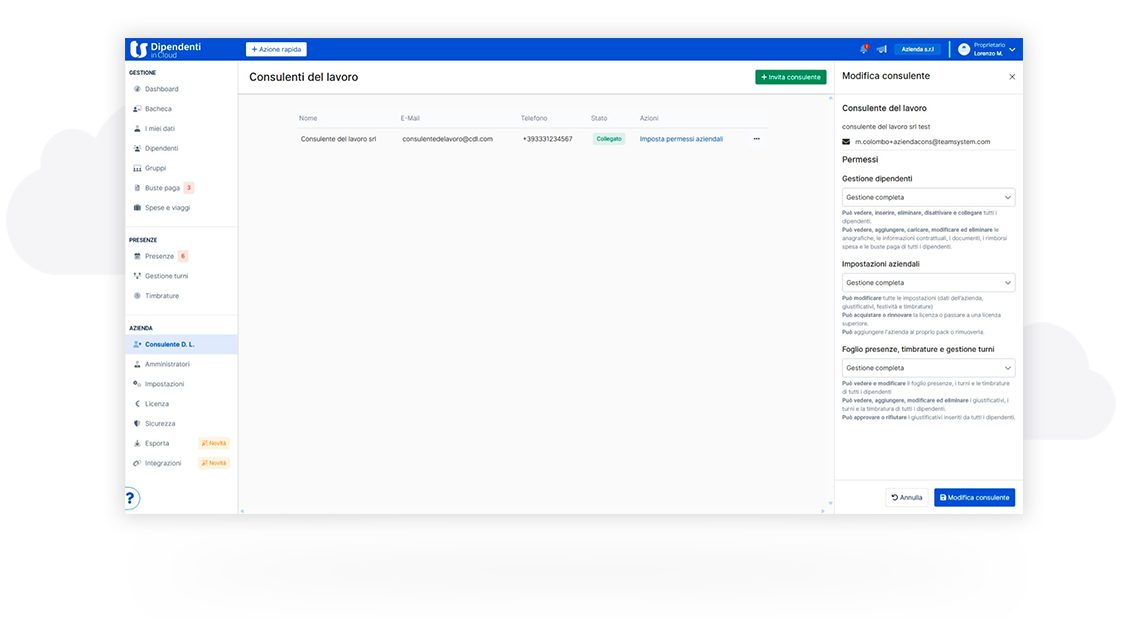The image size is (1124, 618).
Task: Click the +393331234567 phone cell
Action: pos(548,139)
